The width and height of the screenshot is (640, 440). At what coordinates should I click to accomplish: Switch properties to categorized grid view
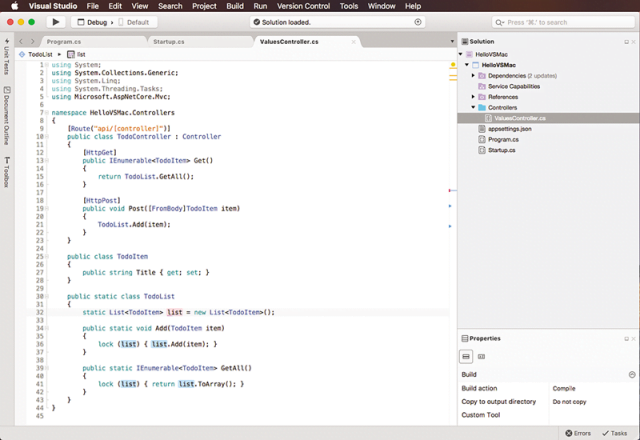coord(466,356)
